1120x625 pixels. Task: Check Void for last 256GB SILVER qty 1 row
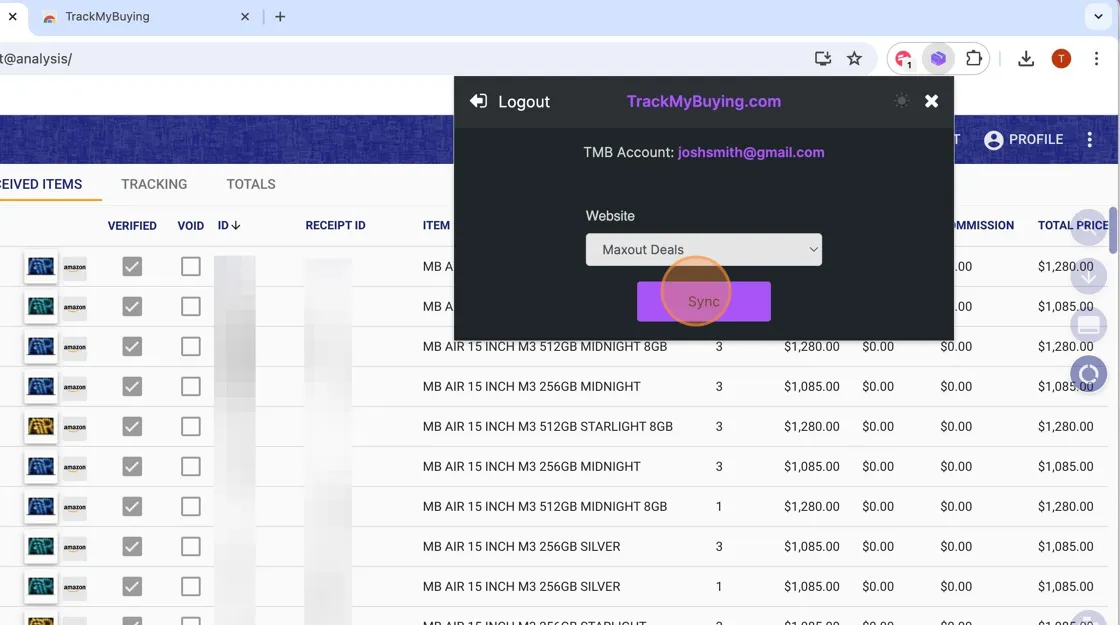point(191,586)
